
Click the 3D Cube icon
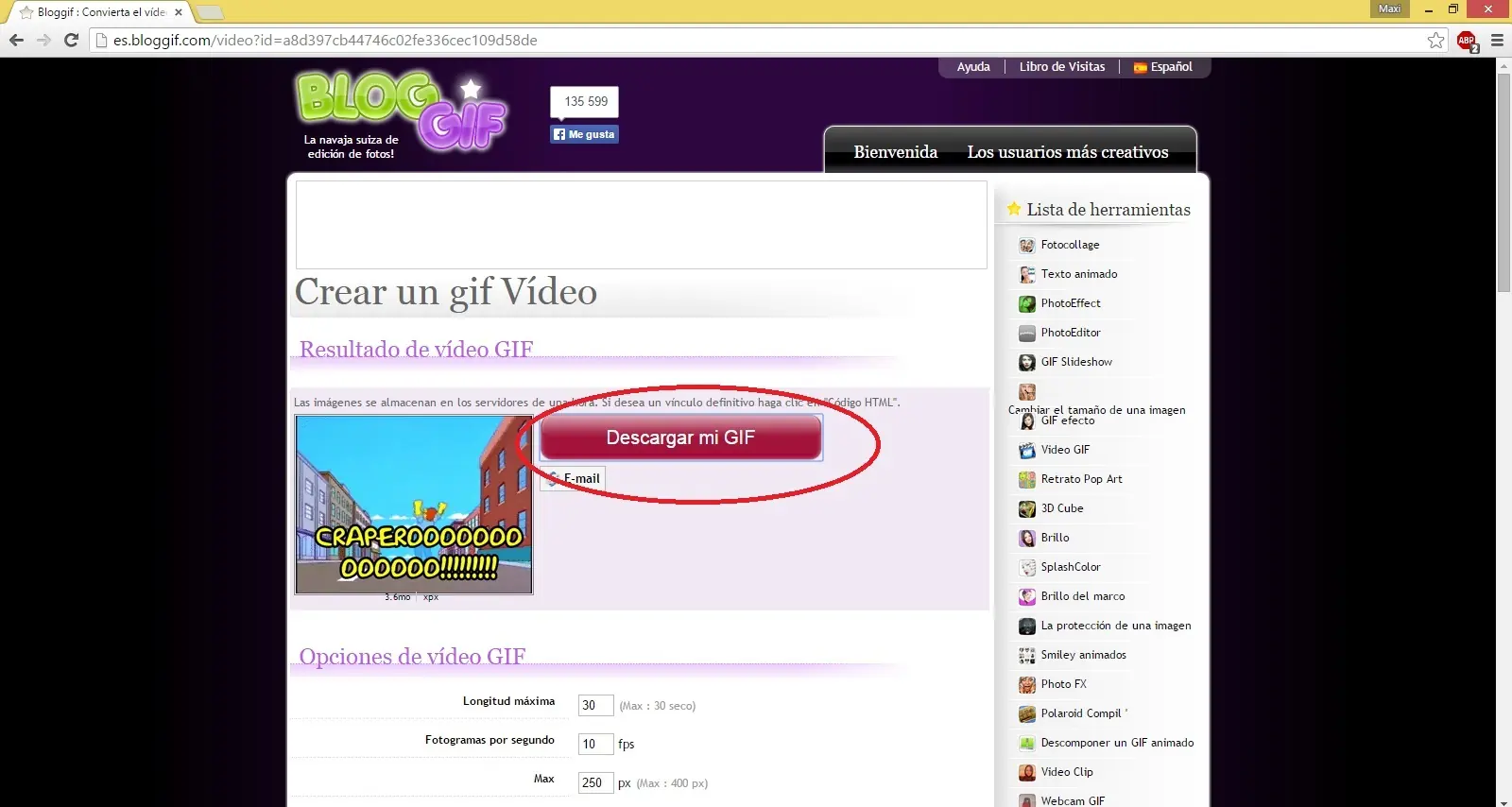(1027, 509)
